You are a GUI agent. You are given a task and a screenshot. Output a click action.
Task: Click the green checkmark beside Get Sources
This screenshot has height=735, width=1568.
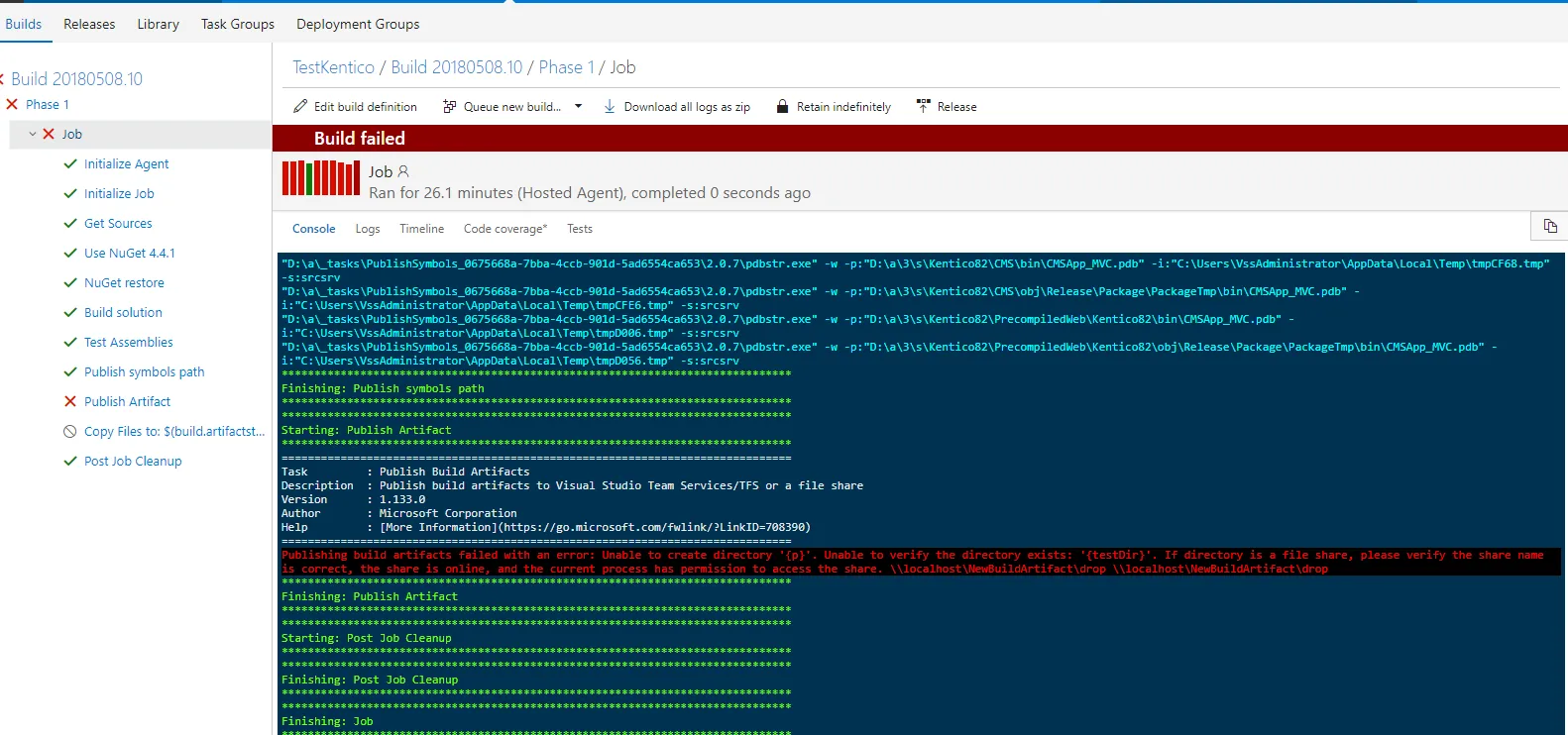tap(70, 223)
